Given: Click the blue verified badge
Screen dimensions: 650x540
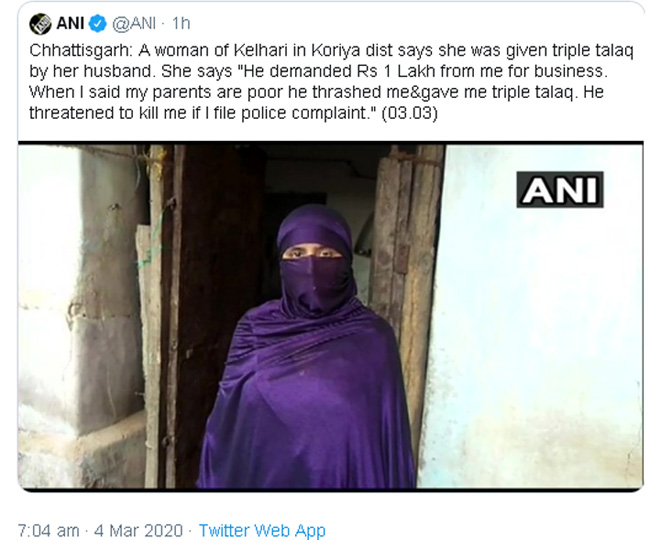Looking at the screenshot, I should [x=98, y=24].
